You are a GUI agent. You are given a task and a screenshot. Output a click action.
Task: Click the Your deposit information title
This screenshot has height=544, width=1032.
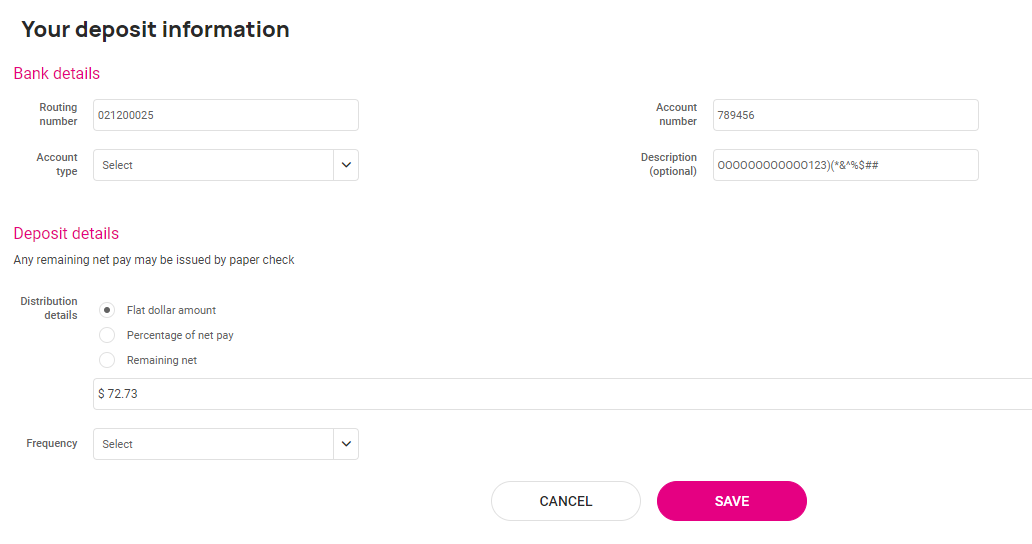tap(155, 30)
